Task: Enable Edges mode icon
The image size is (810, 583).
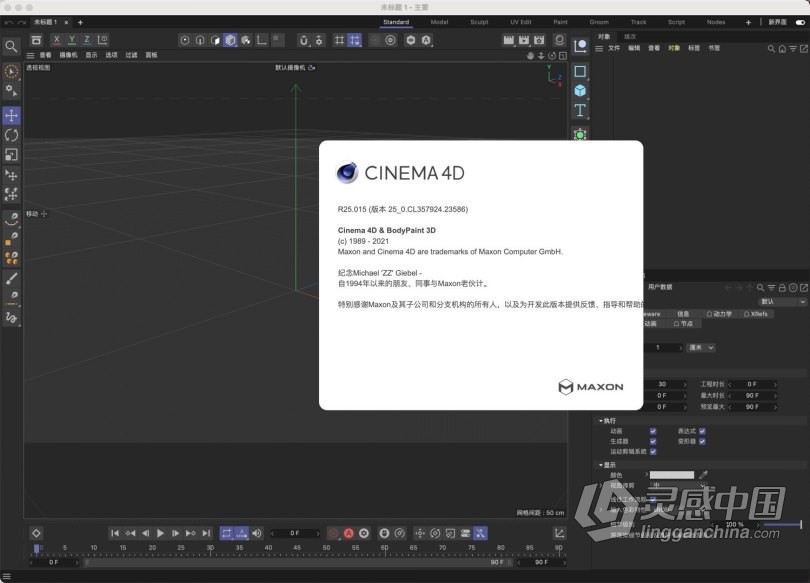Action: pyautogui.click(x=200, y=40)
